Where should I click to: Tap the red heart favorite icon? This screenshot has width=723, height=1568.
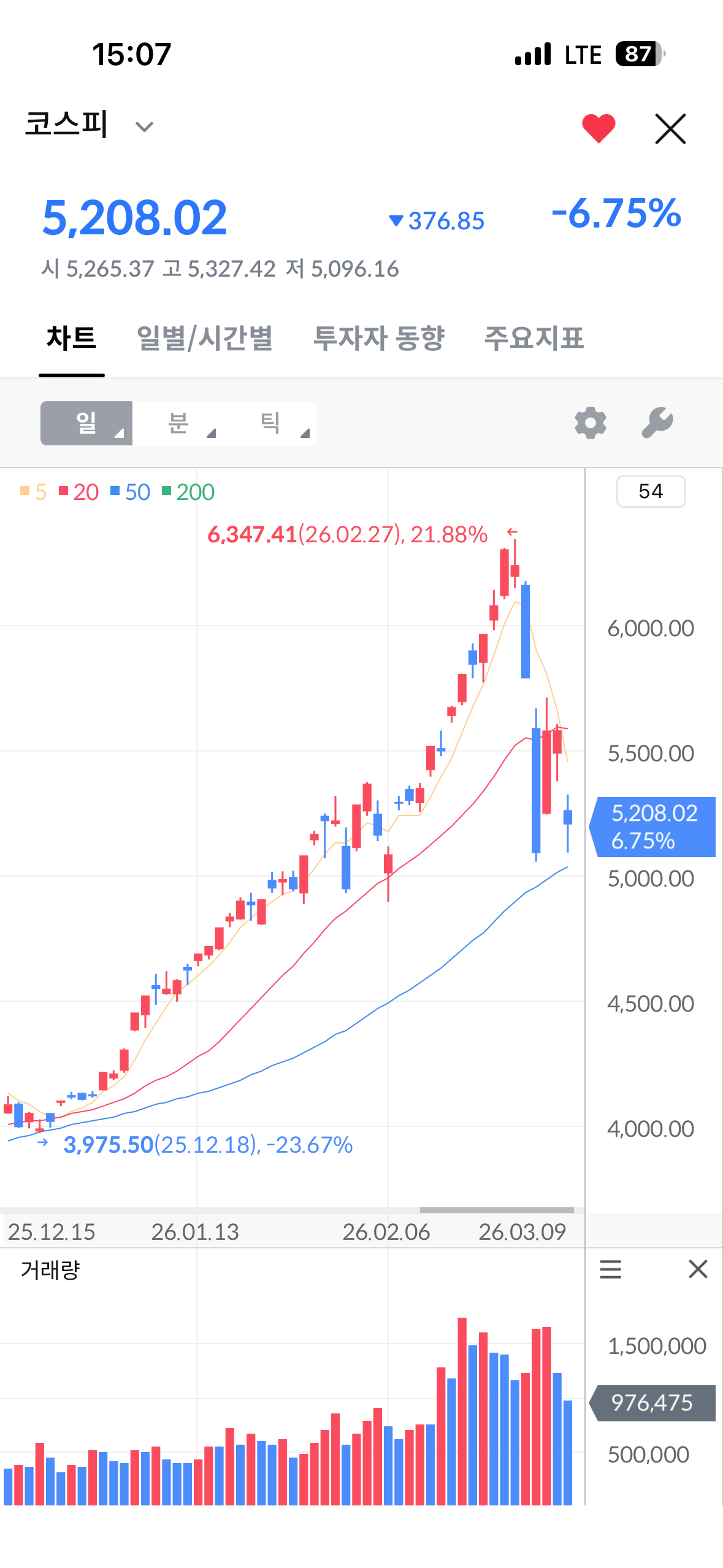point(598,128)
